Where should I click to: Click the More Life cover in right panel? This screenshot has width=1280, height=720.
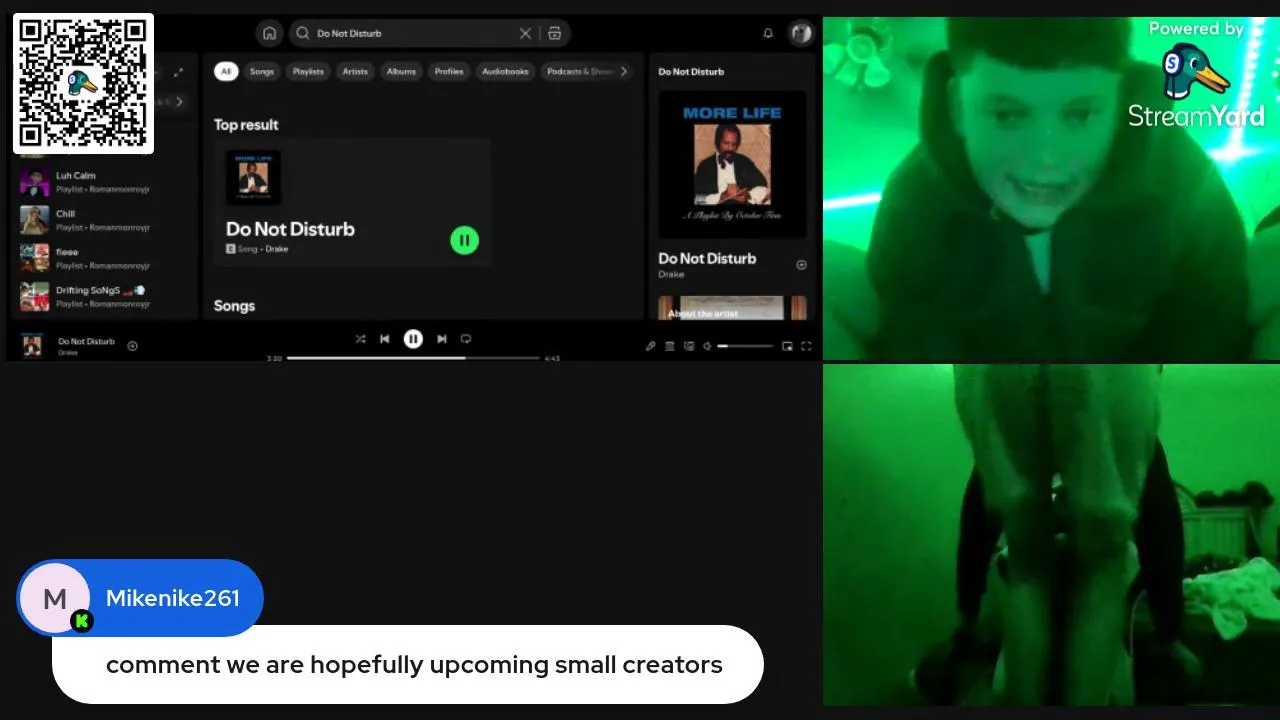(x=732, y=165)
